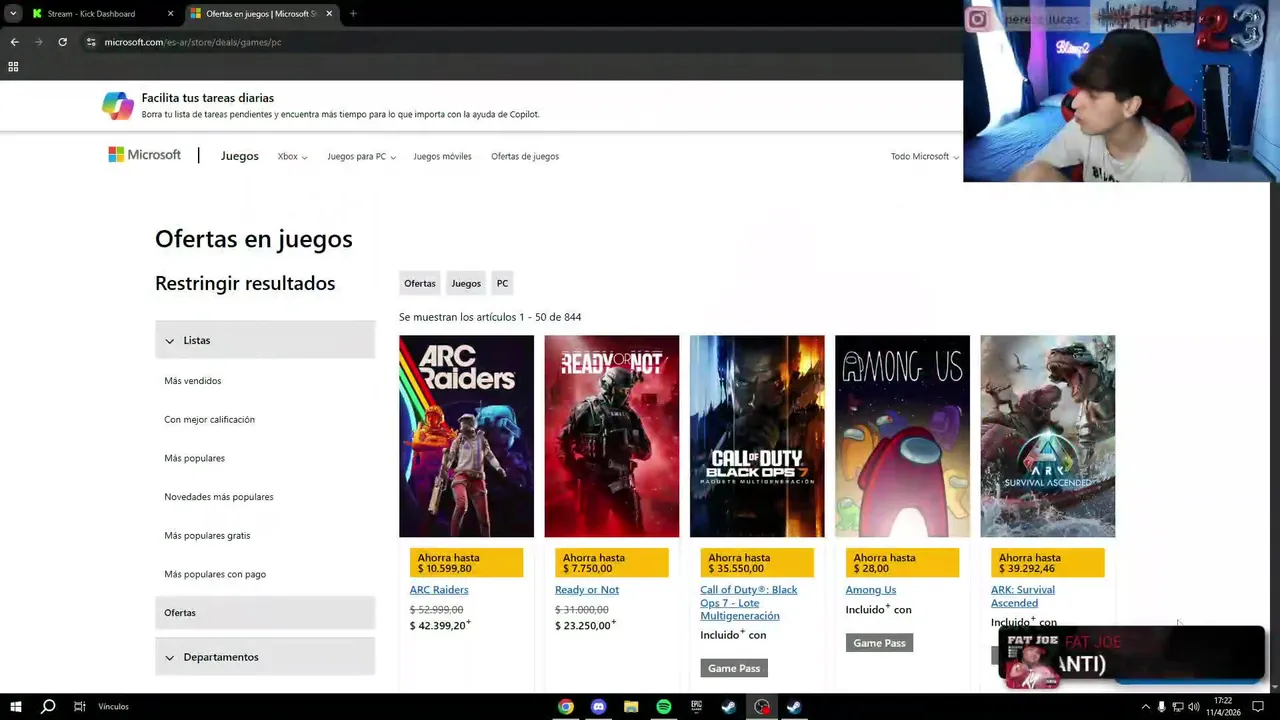Click the Microsoft logo in header
The height and width of the screenshot is (720, 1280).
(145, 155)
